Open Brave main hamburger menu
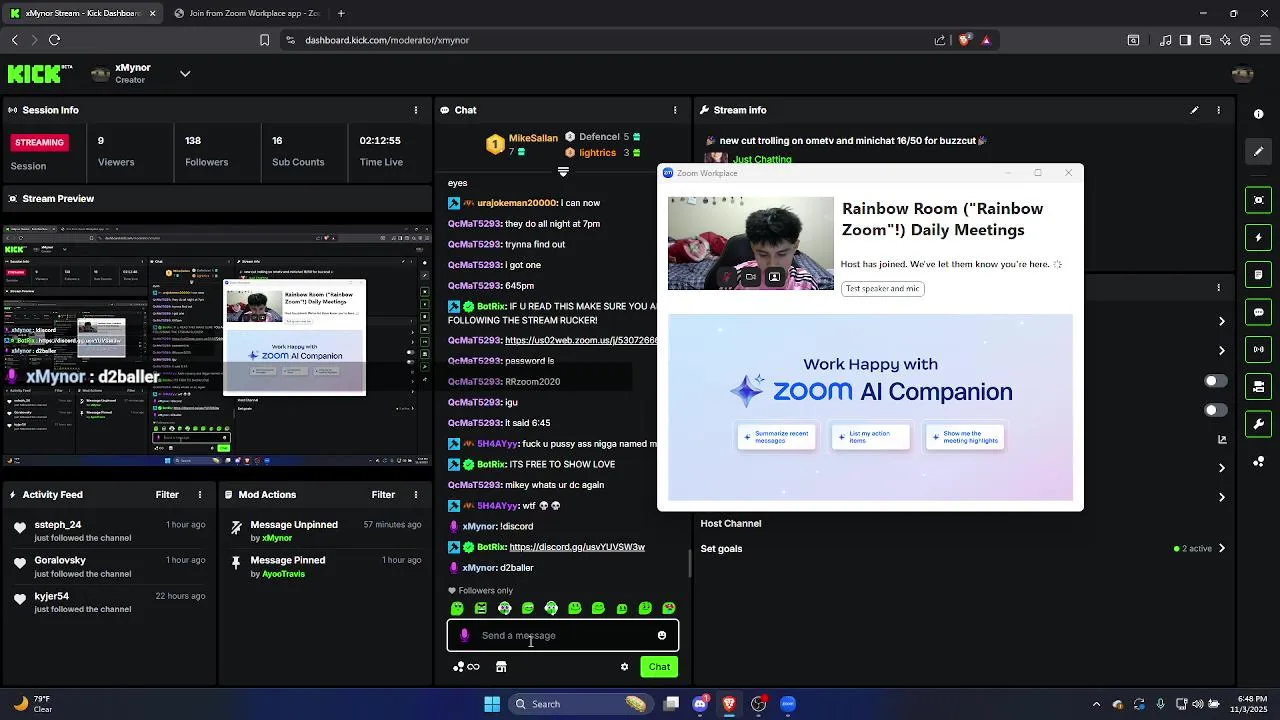The image size is (1280, 720). [x=1265, y=40]
